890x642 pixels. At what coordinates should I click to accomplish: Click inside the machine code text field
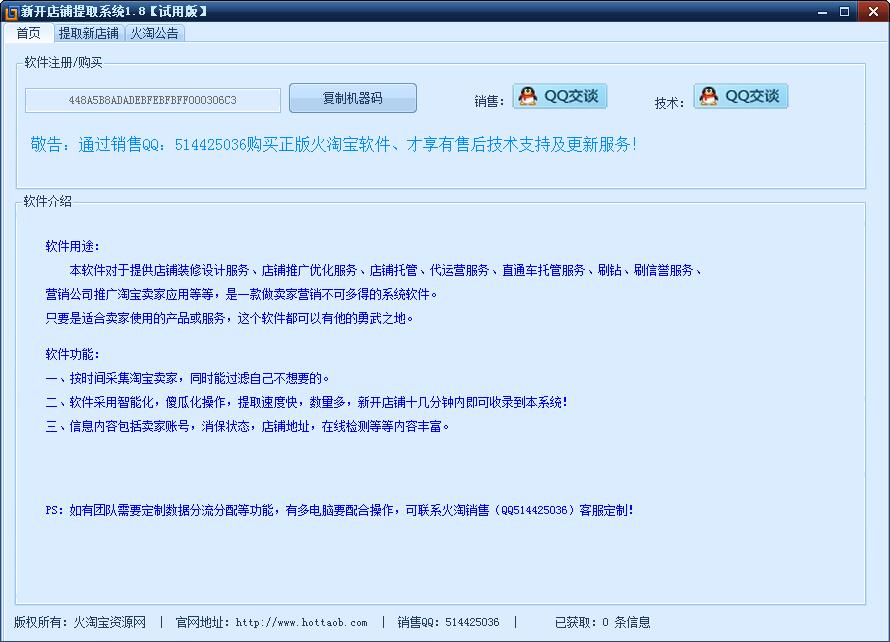[153, 100]
